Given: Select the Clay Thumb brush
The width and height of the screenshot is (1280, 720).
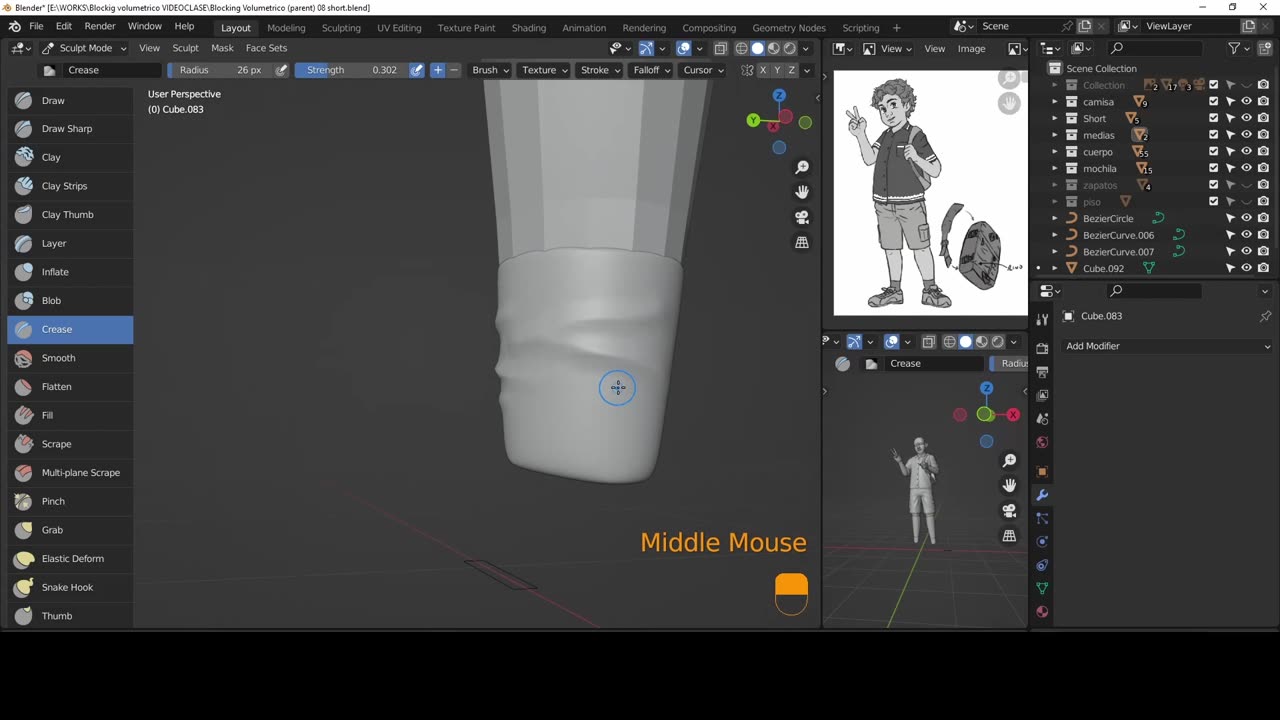Looking at the screenshot, I should point(70,215).
